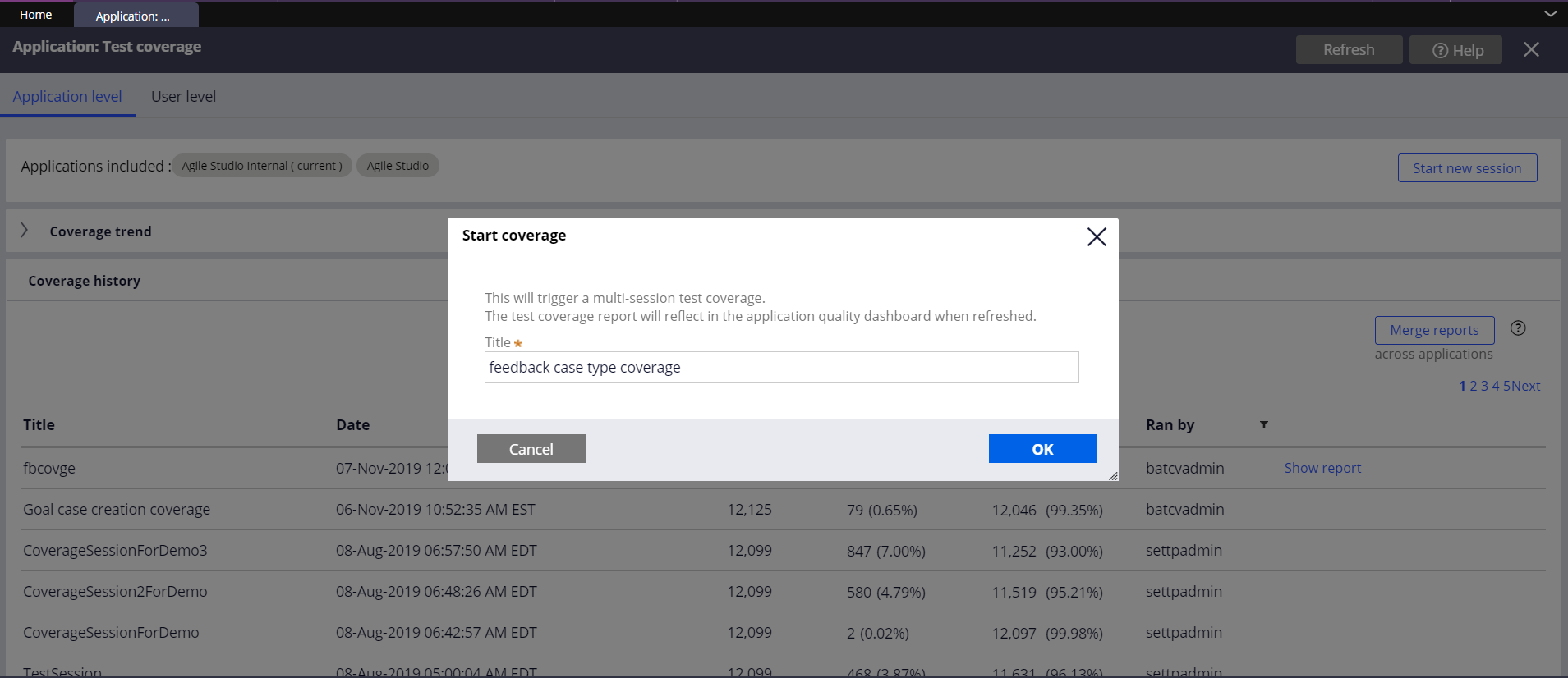
Task: Go to page 5 of history
Action: pos(1506,386)
